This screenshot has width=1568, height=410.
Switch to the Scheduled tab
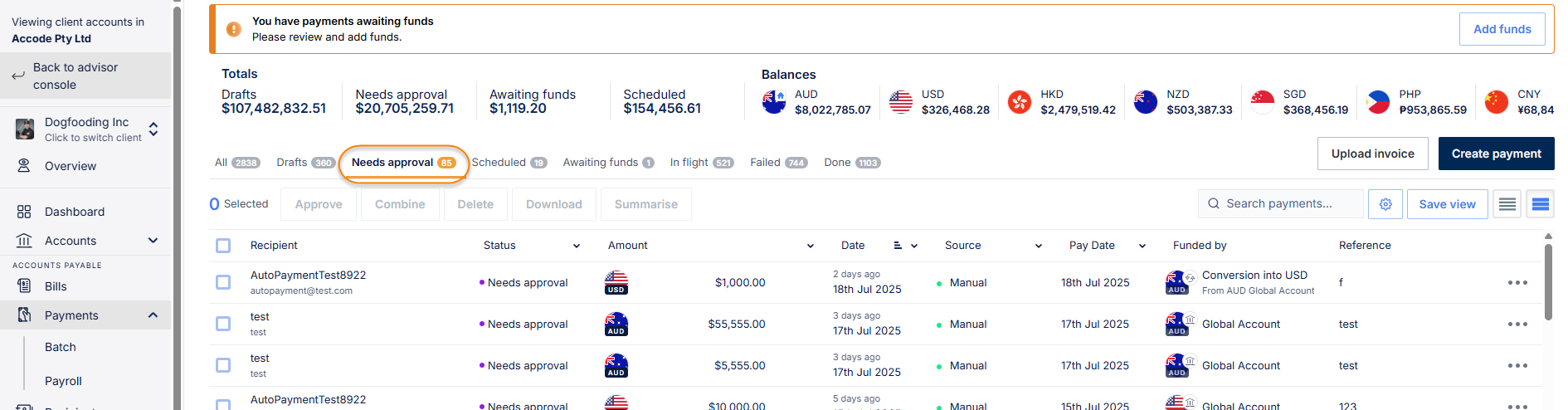[x=509, y=163]
